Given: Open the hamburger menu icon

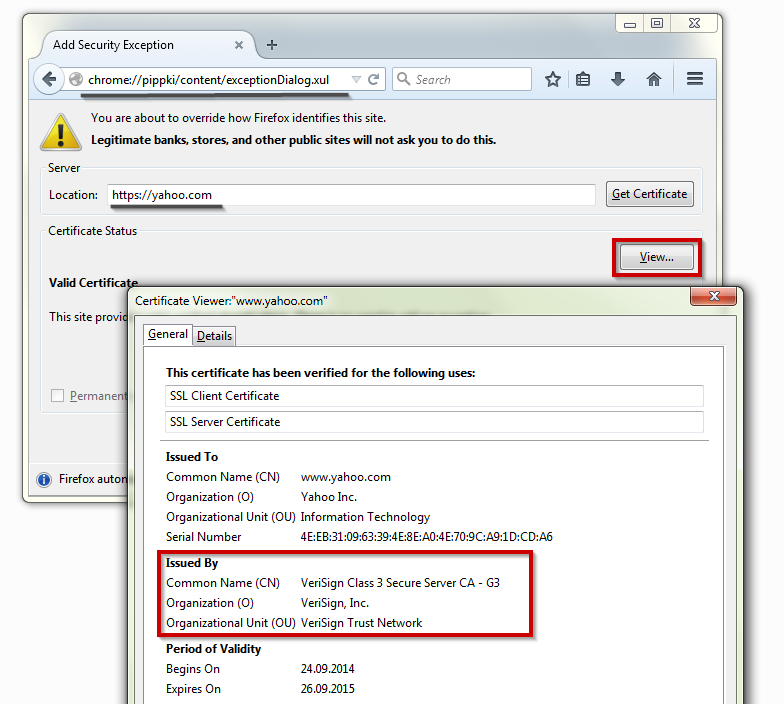Looking at the screenshot, I should (695, 78).
